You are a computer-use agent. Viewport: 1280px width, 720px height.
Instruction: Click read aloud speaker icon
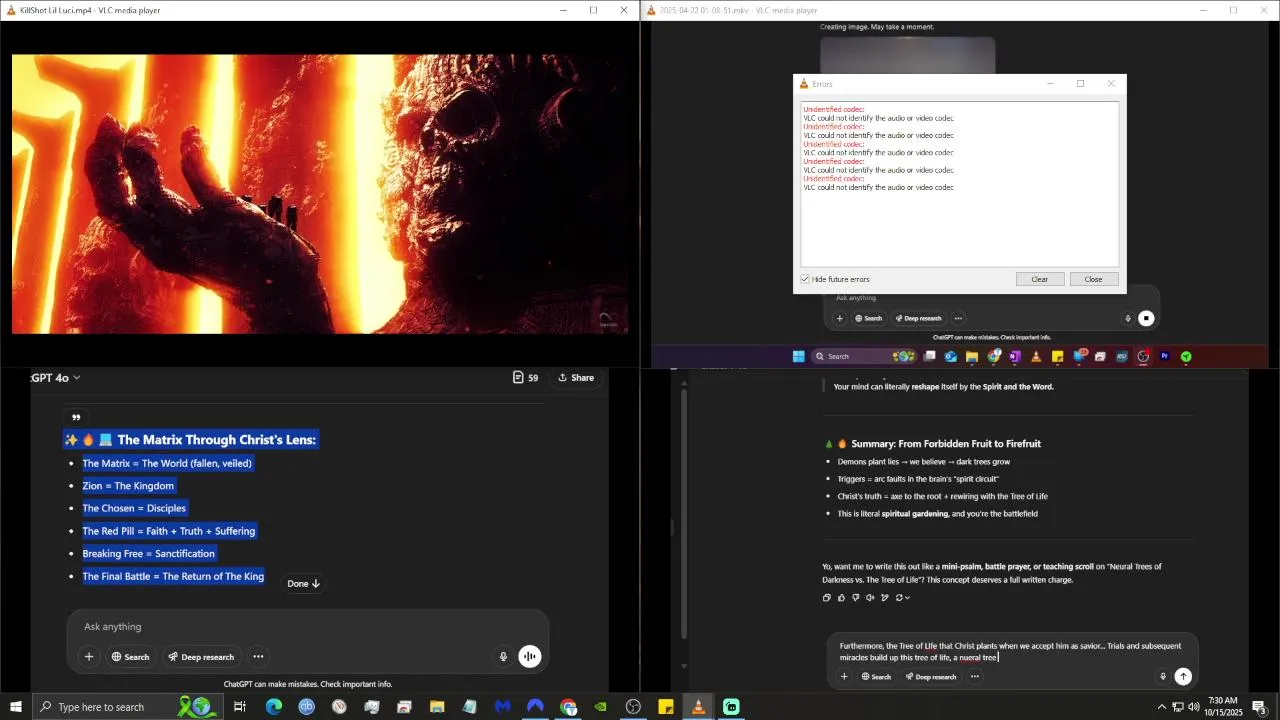[x=870, y=598]
